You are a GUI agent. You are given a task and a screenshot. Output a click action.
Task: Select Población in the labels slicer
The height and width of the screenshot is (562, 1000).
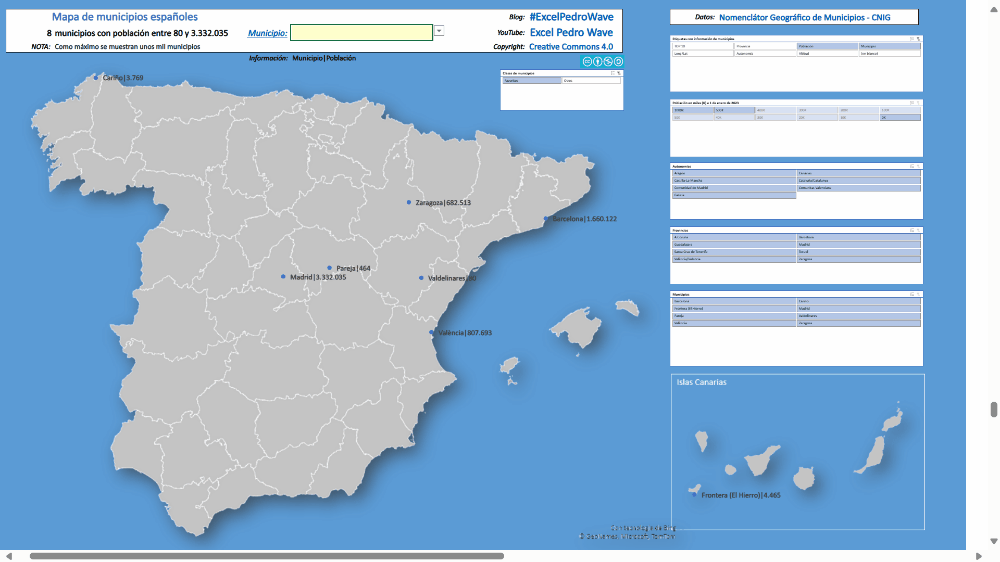click(827, 46)
